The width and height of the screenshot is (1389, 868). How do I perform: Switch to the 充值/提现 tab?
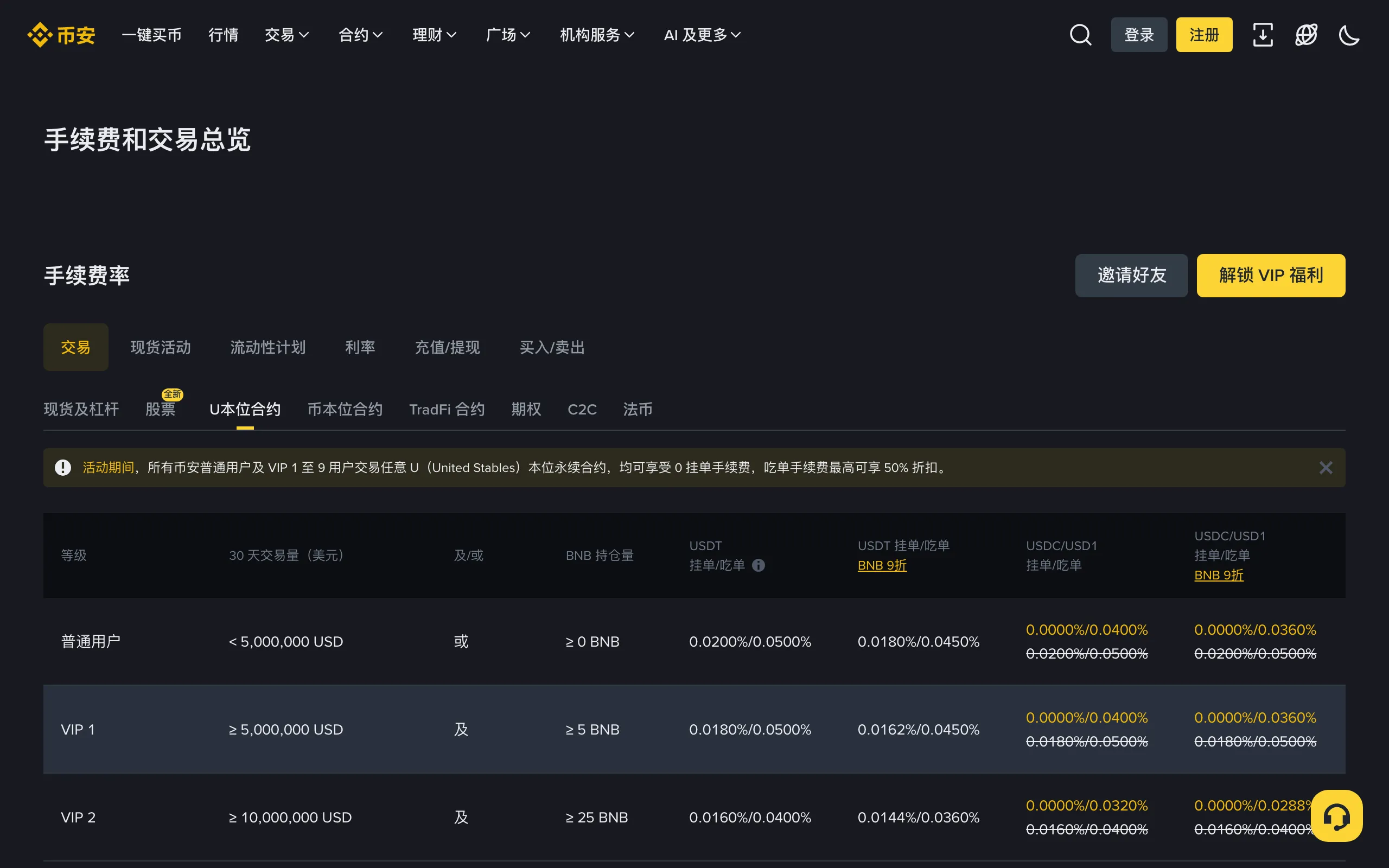tap(447, 347)
